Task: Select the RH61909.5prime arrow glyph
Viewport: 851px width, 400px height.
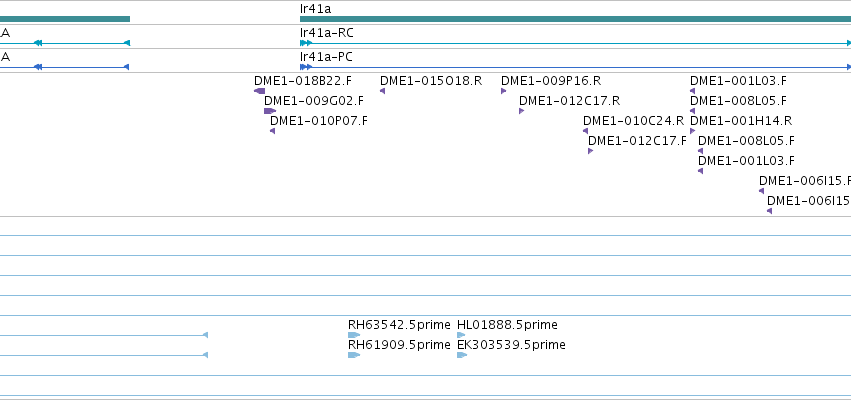Action: pyautogui.click(x=354, y=355)
